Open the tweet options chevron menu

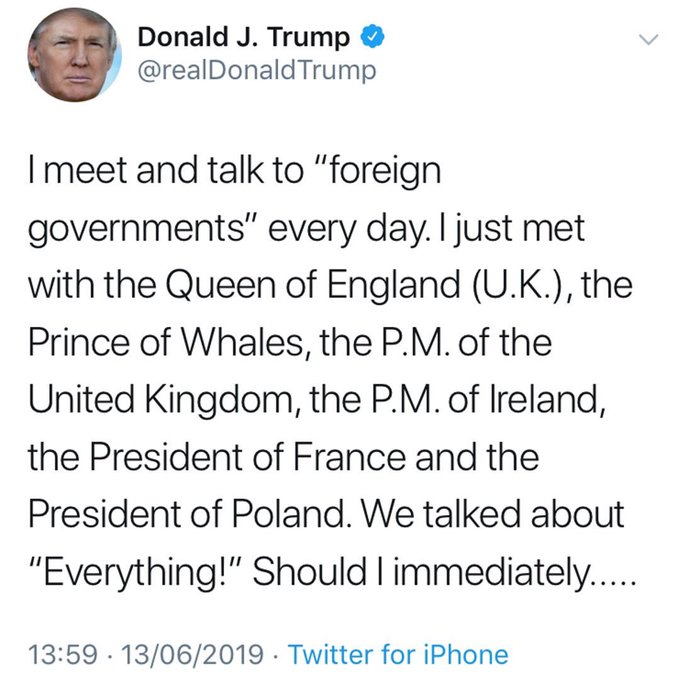649,39
